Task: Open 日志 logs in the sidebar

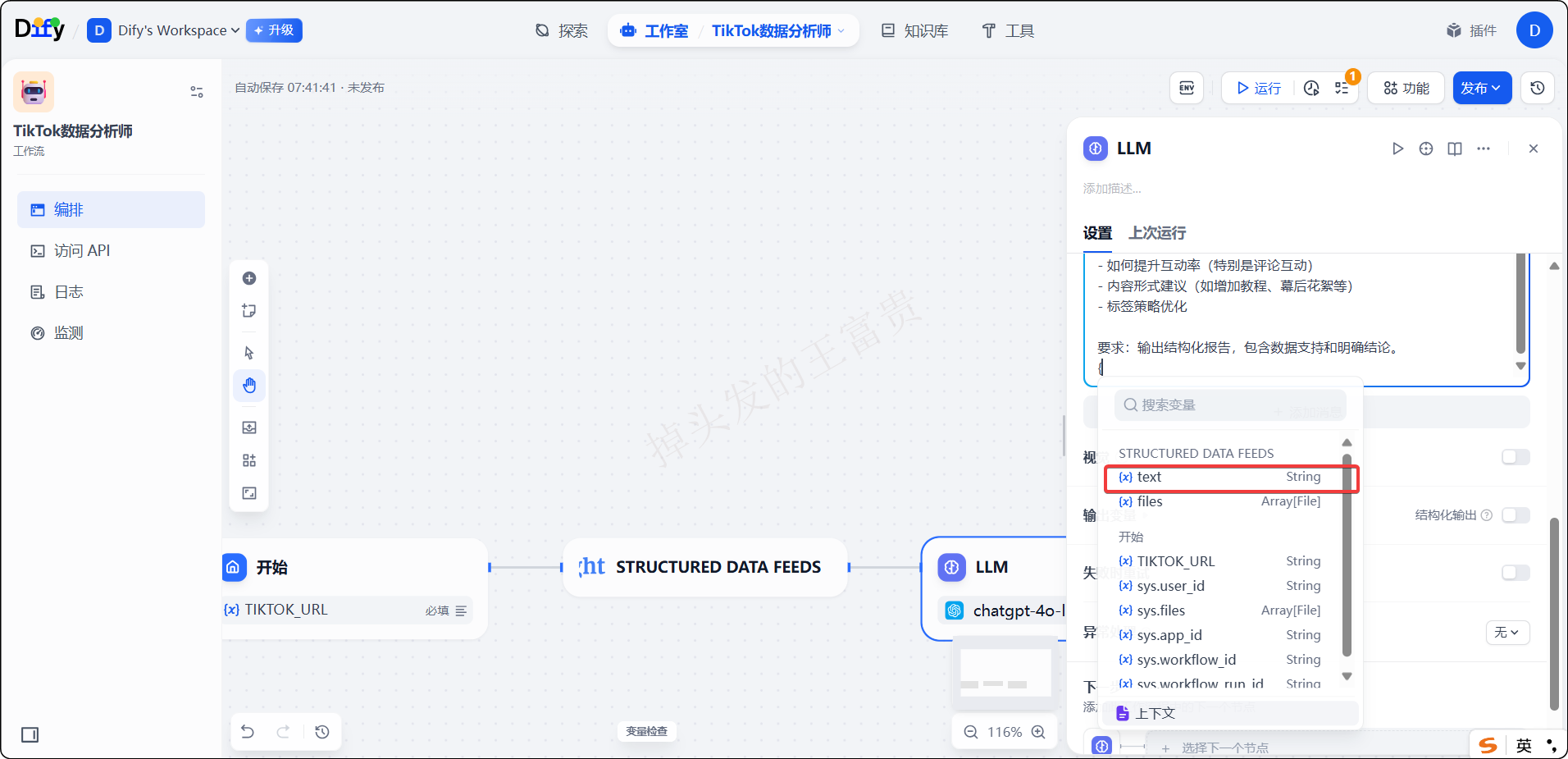Action: 111,292
